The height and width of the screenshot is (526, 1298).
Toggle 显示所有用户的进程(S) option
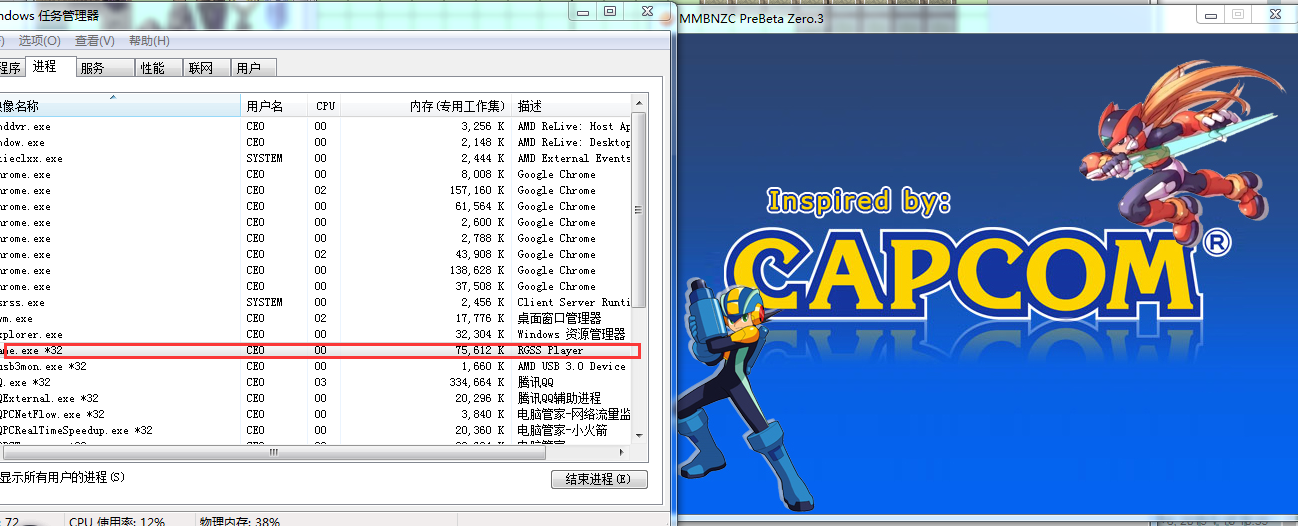tap(62, 478)
